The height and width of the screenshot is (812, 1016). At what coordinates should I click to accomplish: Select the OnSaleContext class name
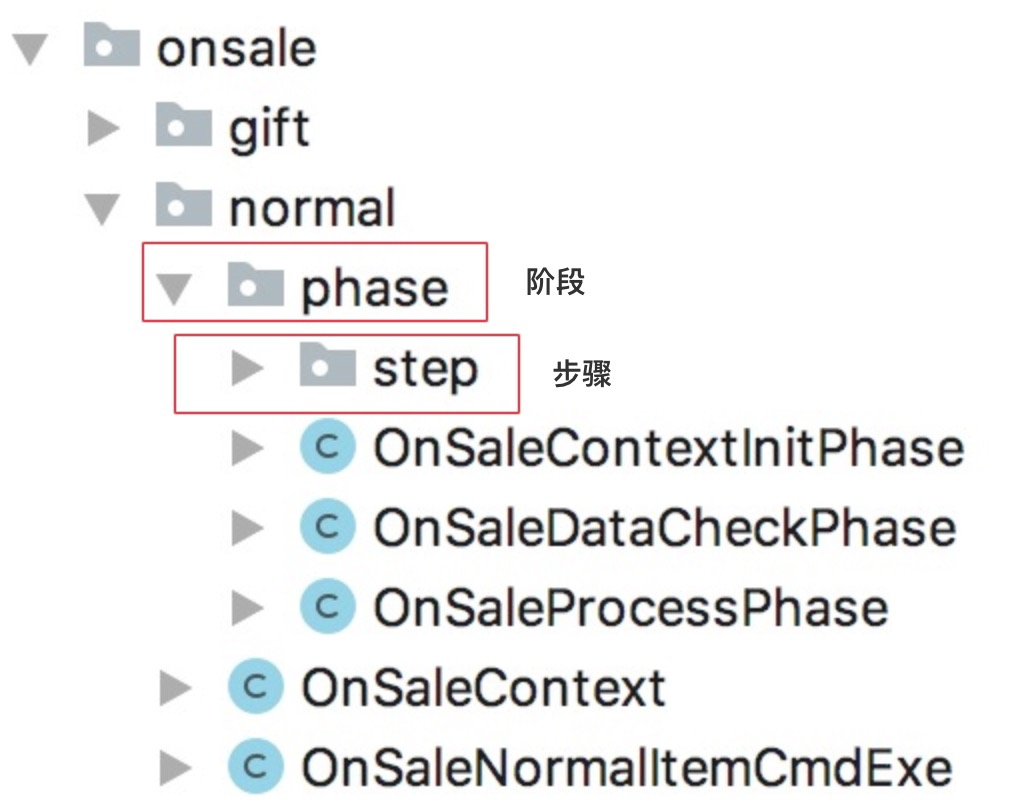(483, 688)
